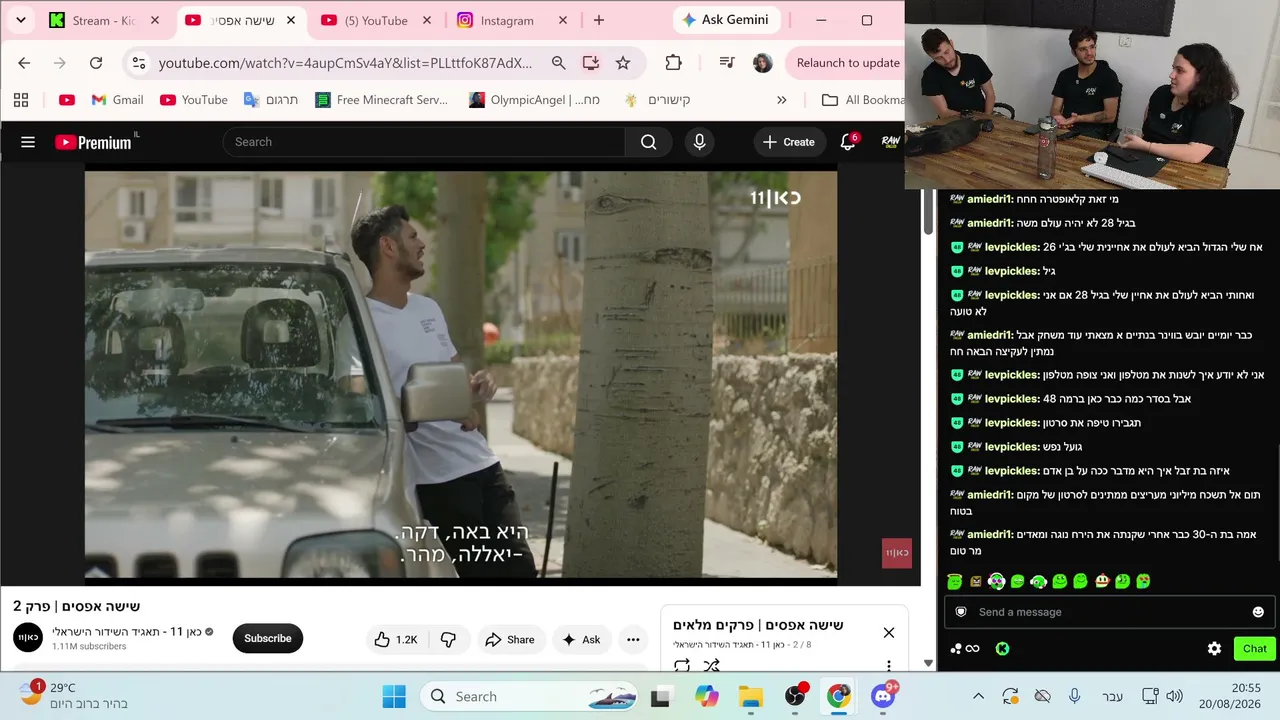Screen dimensions: 1280x720
Task: Open the Free Minecraft Serv... bookmark
Action: pyautogui.click(x=381, y=100)
